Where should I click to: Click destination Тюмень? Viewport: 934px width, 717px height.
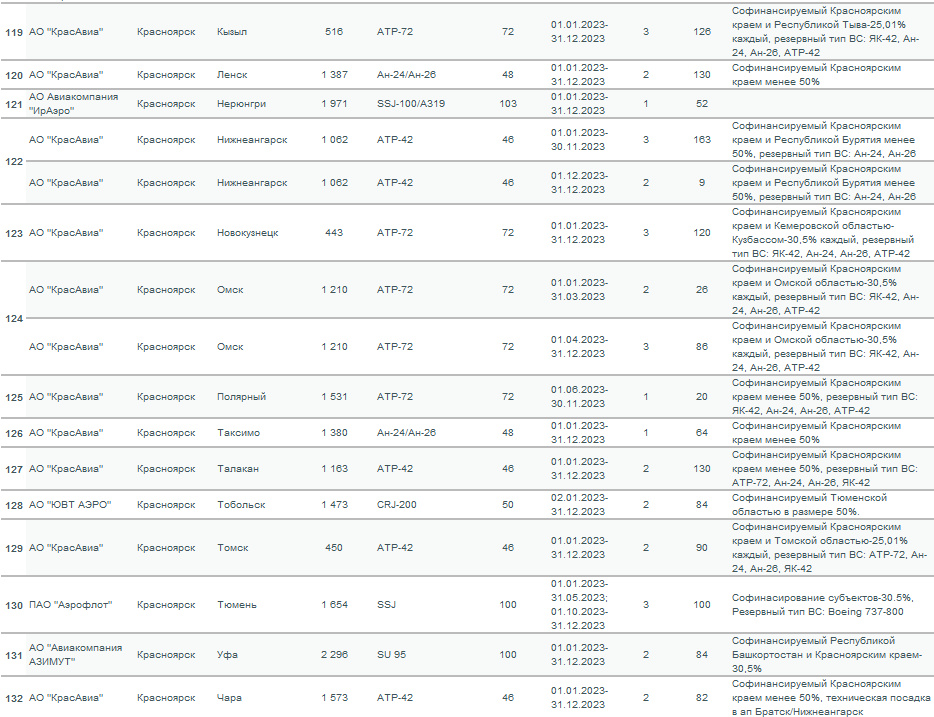[x=236, y=605]
